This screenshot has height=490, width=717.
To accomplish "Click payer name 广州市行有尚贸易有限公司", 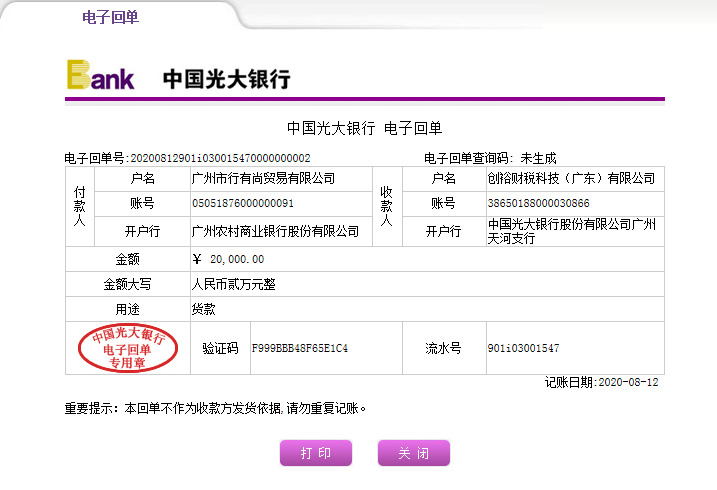I will 263,178.
